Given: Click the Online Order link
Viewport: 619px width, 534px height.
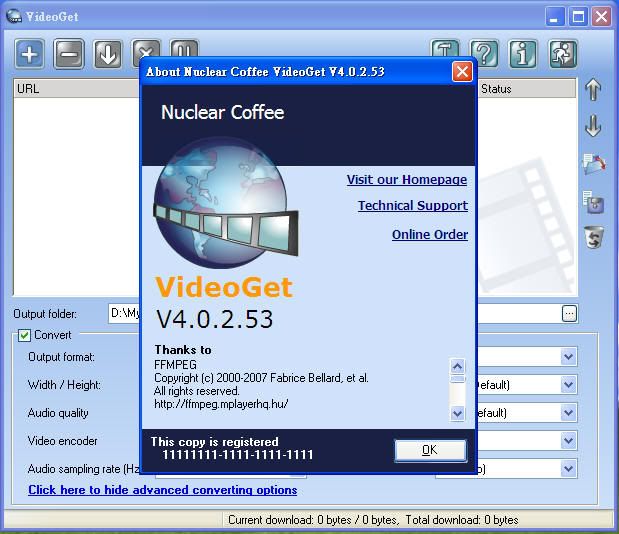Looking at the screenshot, I should (430, 235).
